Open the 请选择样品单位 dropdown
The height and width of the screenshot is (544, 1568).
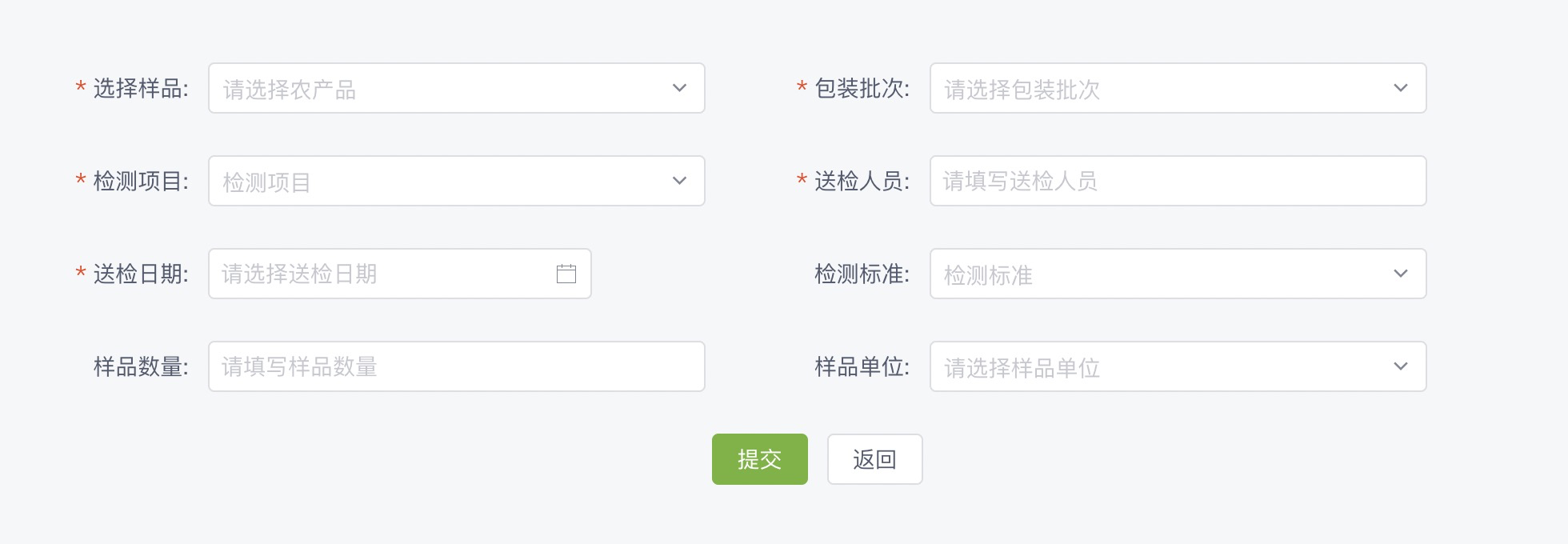1178,366
